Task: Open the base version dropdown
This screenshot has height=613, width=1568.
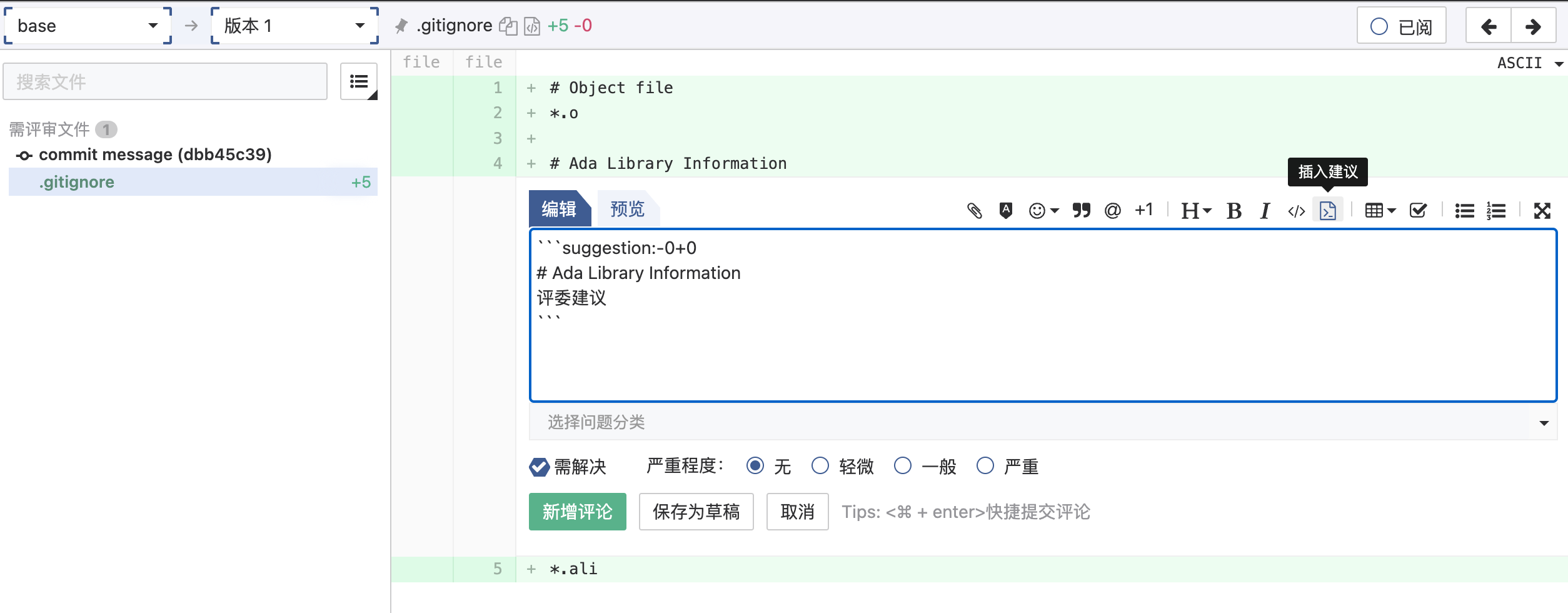Action: pos(88,26)
